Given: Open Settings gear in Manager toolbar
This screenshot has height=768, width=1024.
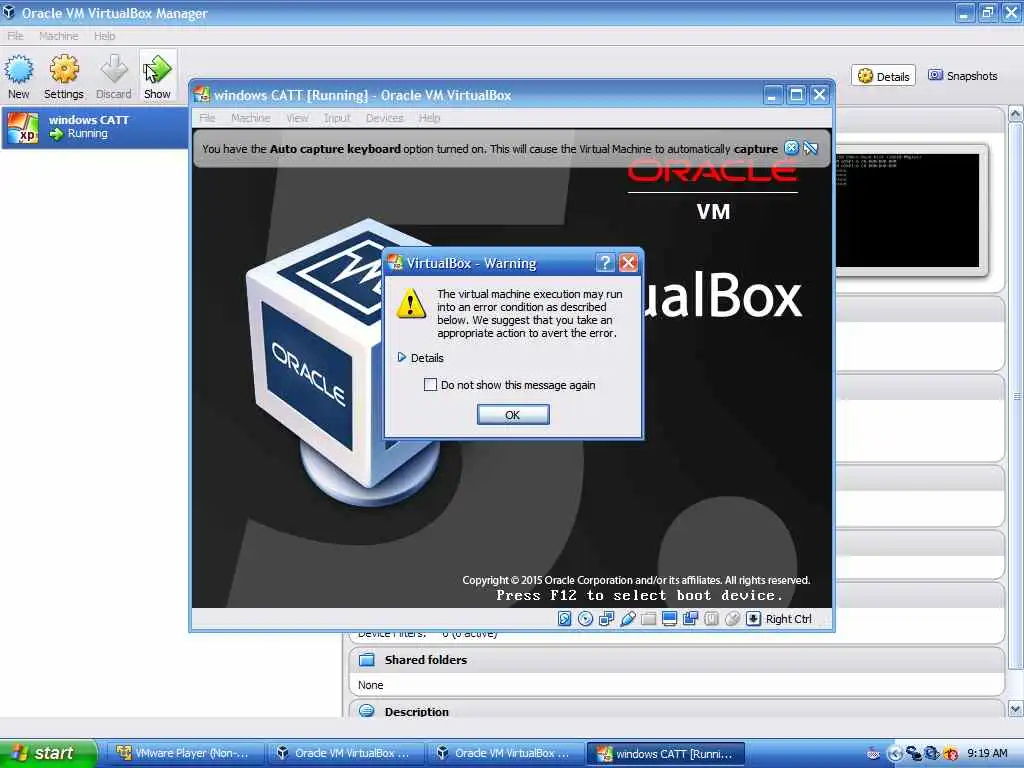Looking at the screenshot, I should tap(63, 76).
